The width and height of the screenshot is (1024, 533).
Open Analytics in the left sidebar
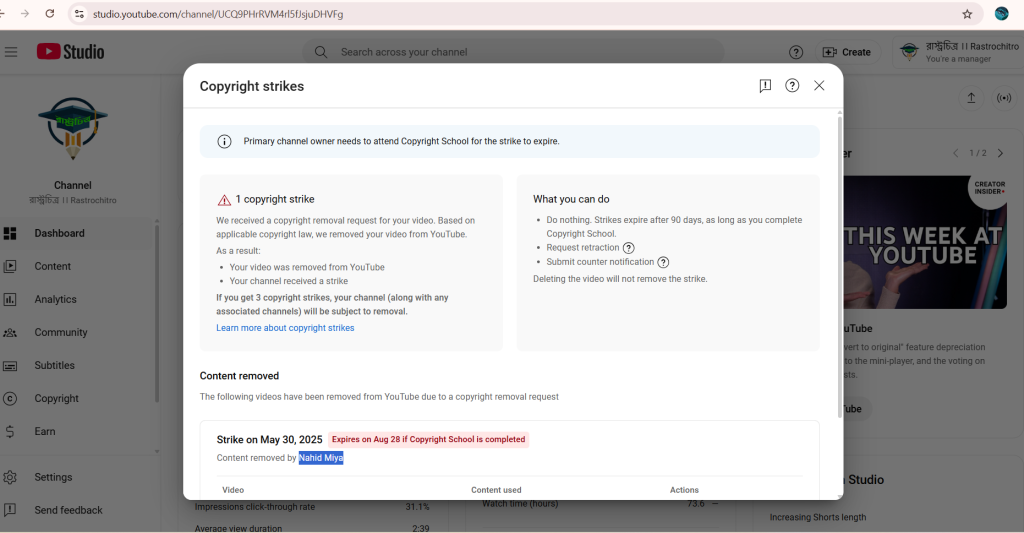55,299
